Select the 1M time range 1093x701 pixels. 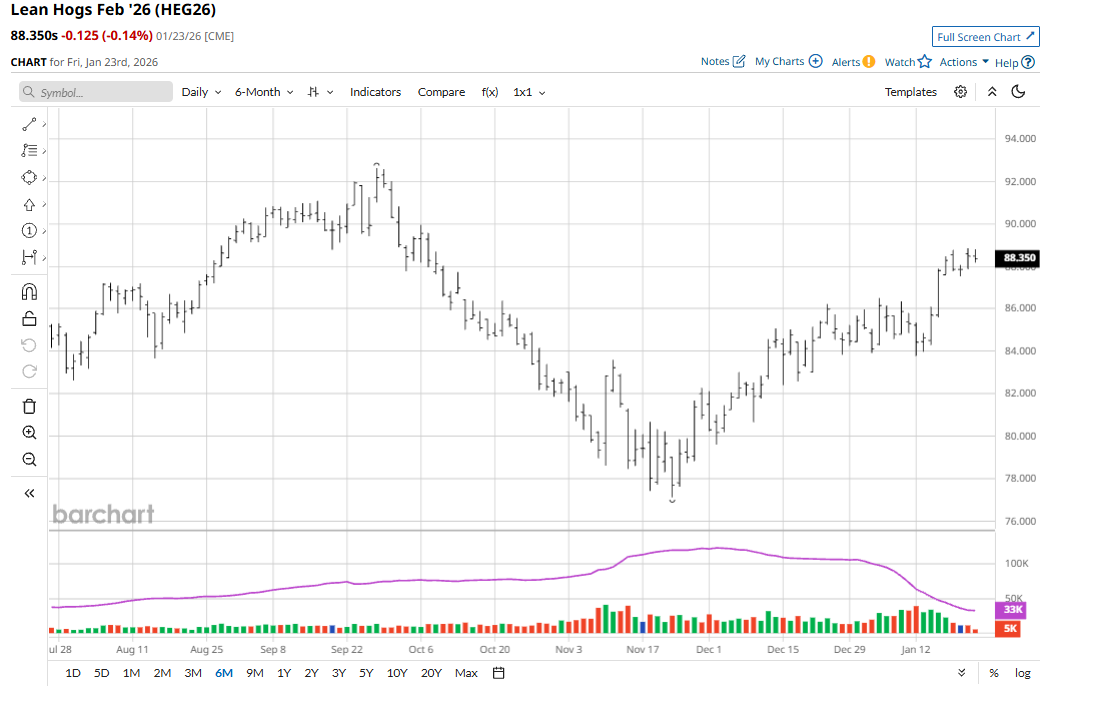(x=132, y=673)
